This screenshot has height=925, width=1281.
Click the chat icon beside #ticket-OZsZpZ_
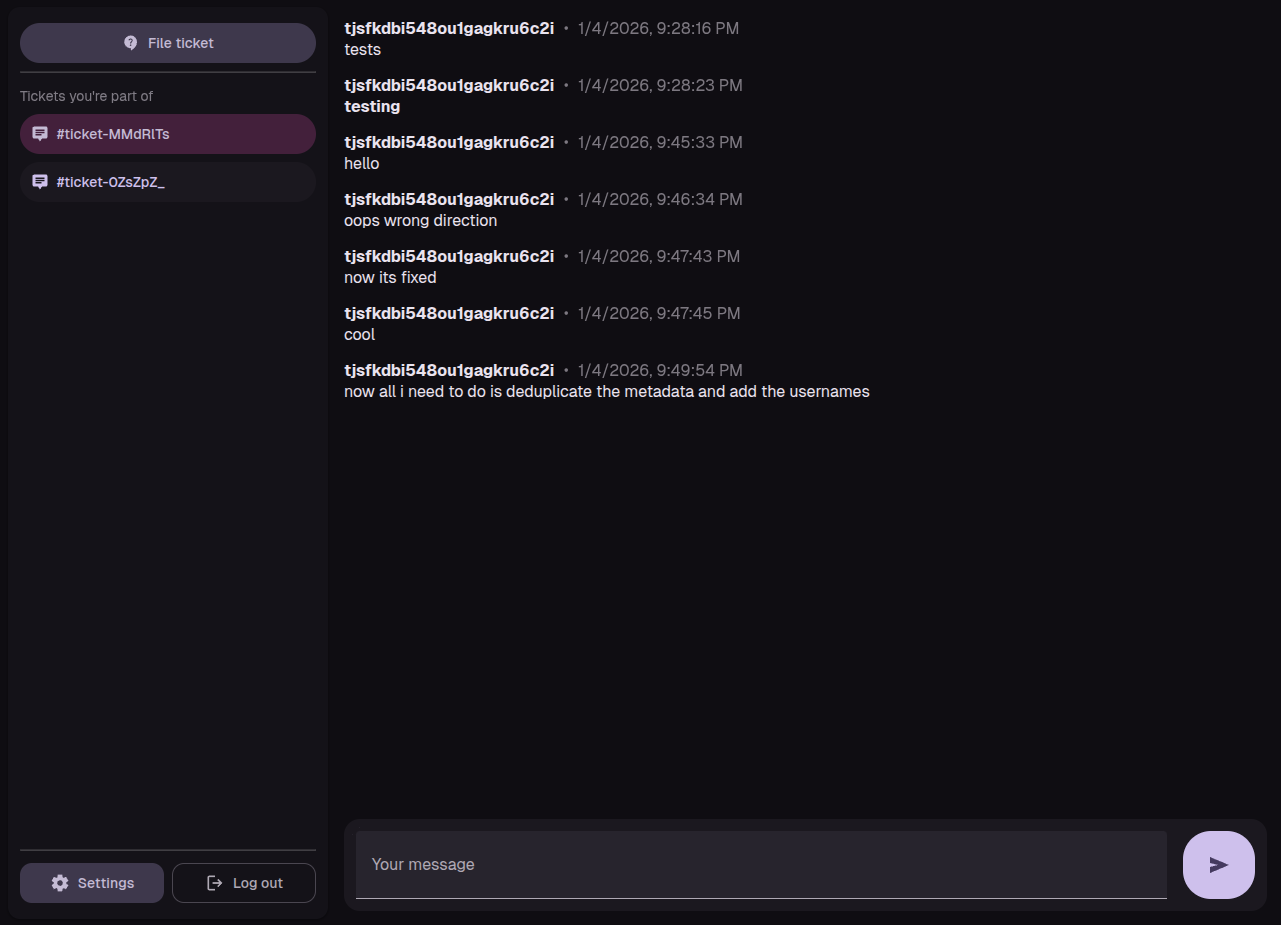40,182
